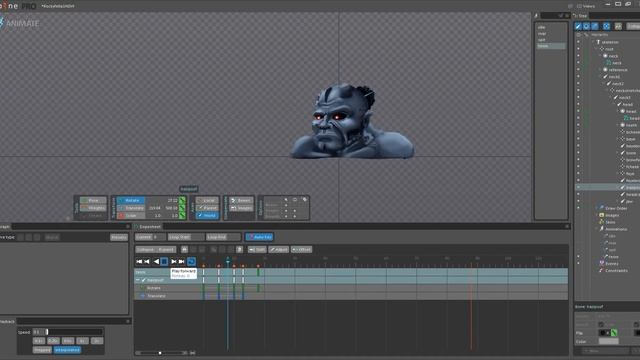Select the Weights tool
This screenshot has width=640, height=360.
[93, 208]
